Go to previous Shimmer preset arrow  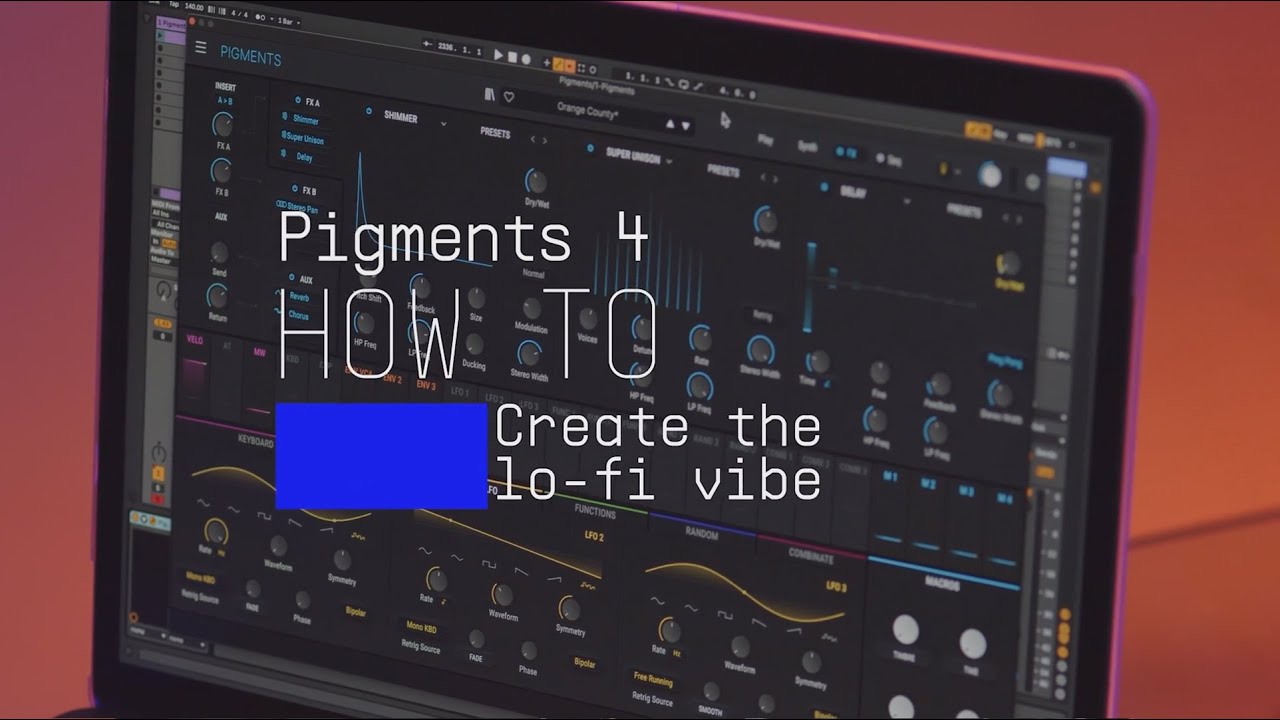pos(532,139)
